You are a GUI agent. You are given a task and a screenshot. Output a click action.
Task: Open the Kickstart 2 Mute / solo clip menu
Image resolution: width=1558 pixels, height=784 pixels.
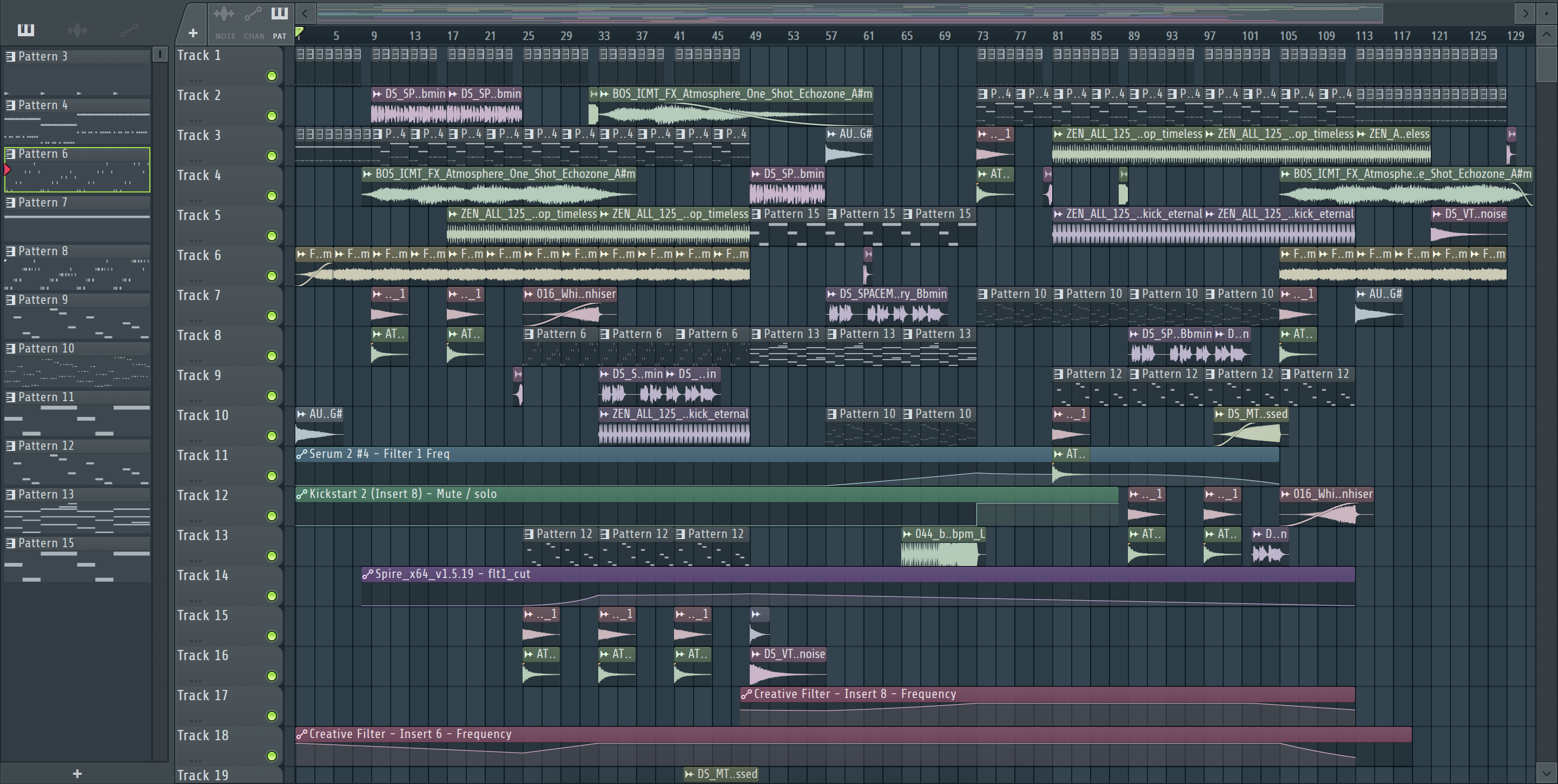pyautogui.click(x=302, y=494)
